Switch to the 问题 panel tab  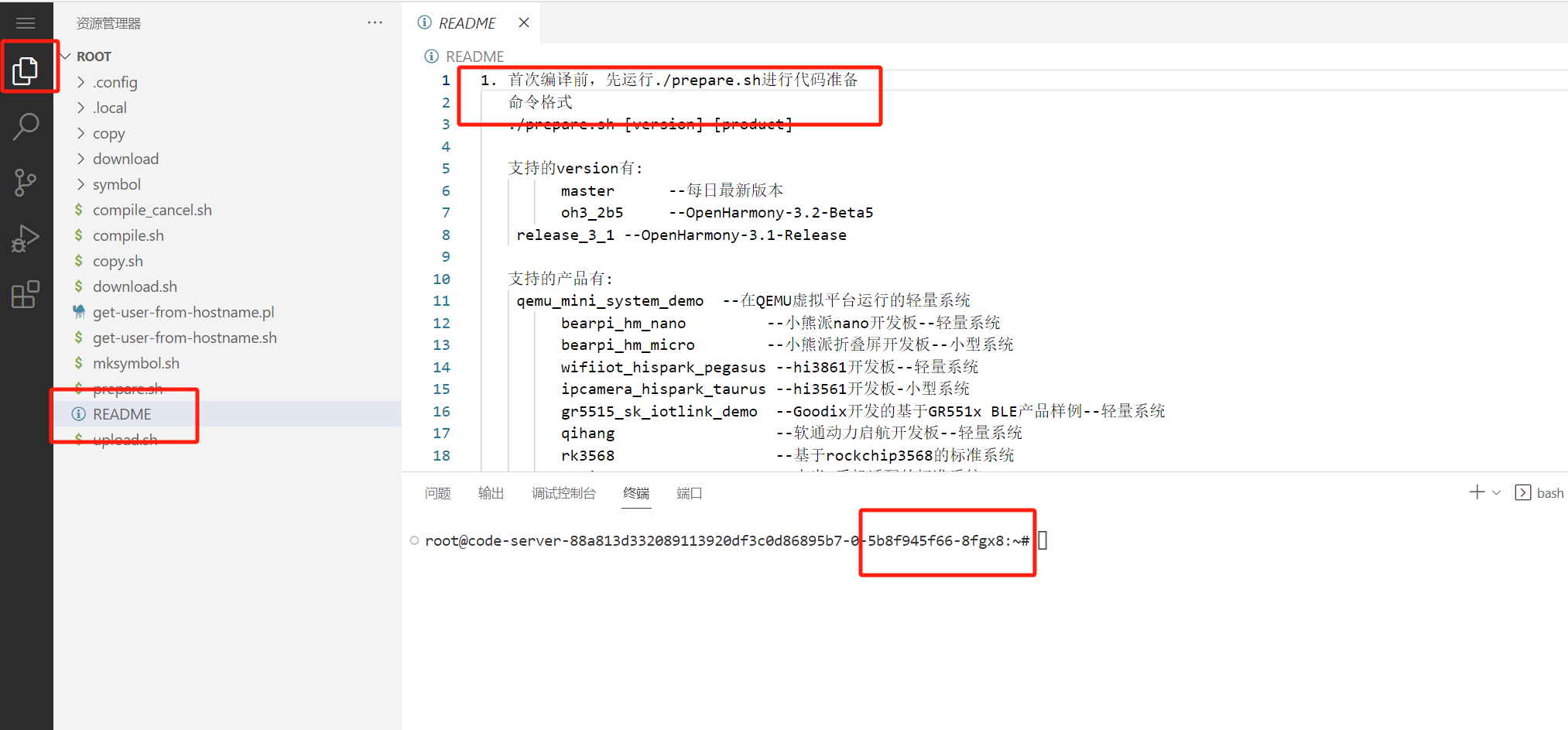tap(437, 493)
